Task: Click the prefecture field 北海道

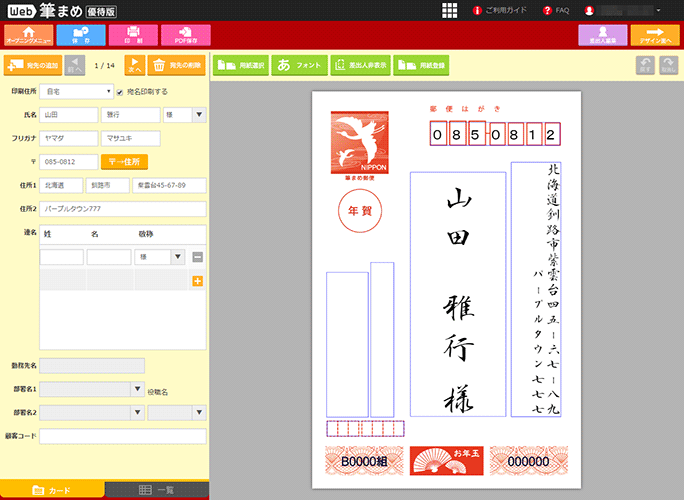Action: pos(61,185)
